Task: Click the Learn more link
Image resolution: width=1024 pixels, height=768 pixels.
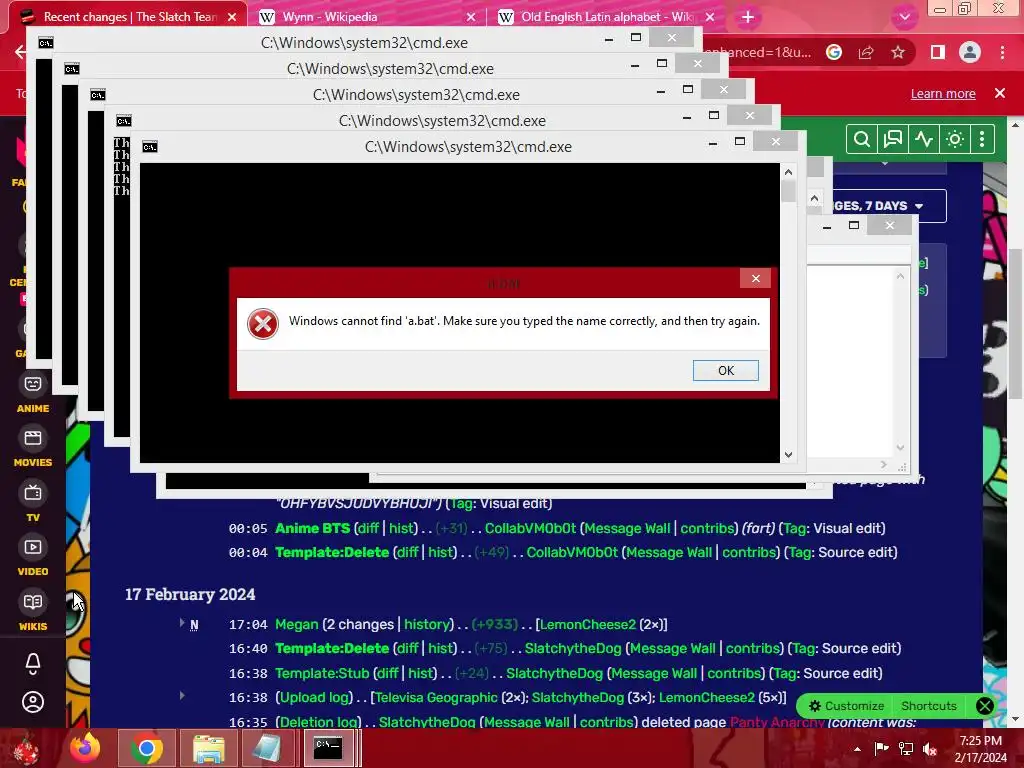Action: tap(943, 93)
